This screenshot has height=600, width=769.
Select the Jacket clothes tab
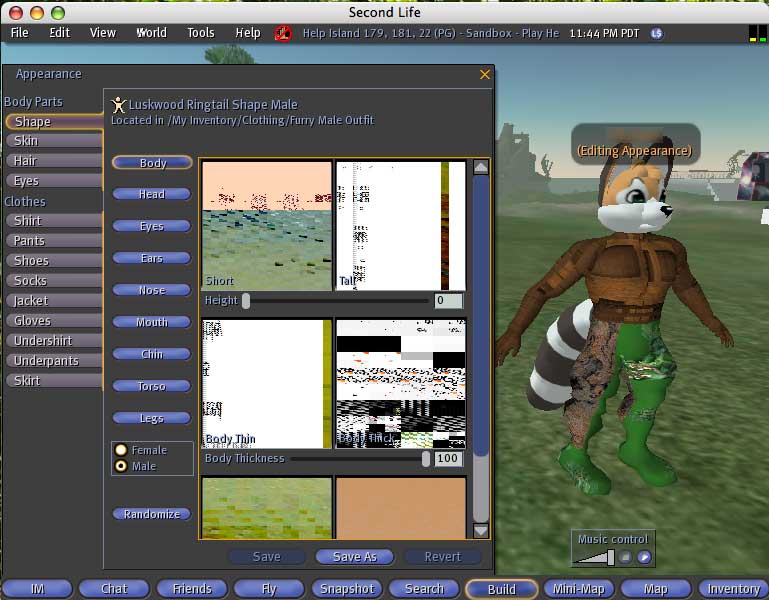point(54,300)
